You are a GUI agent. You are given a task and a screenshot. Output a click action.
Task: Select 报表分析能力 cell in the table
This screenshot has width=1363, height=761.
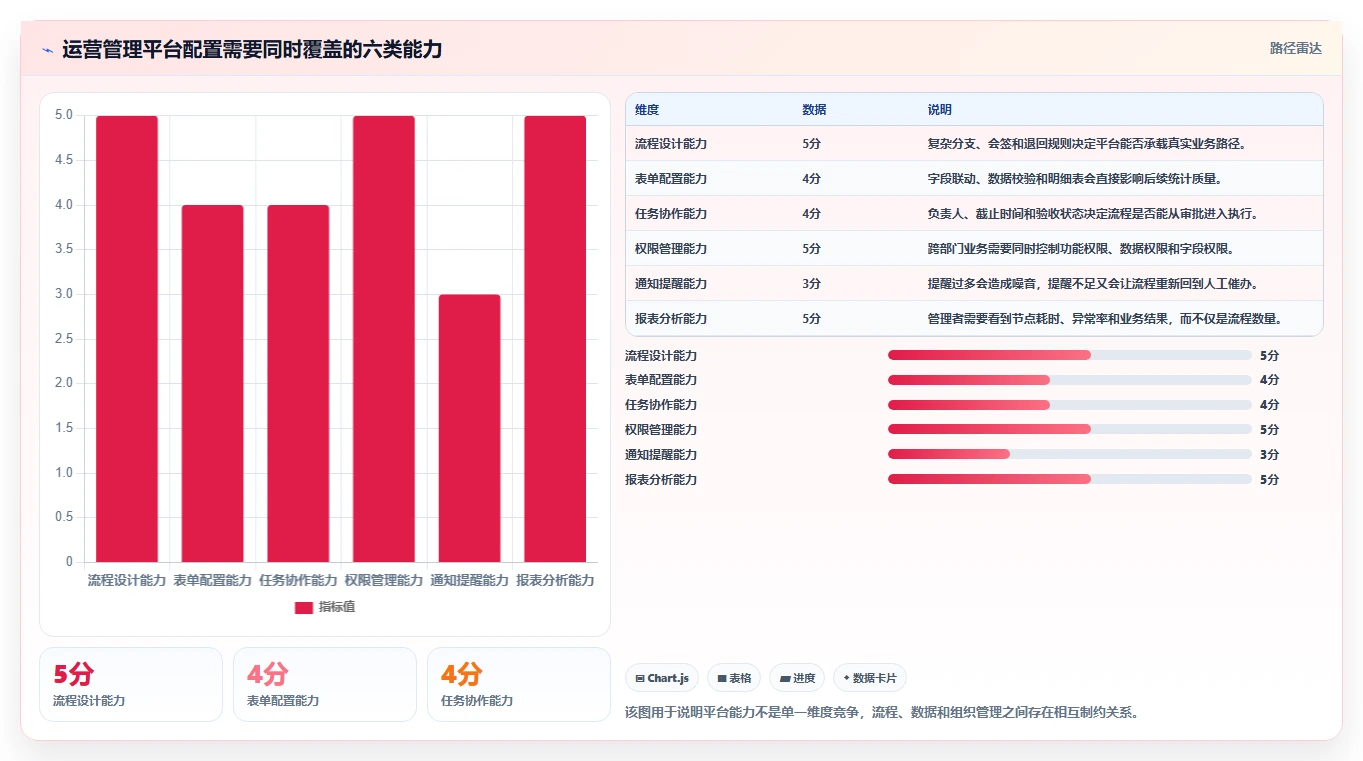click(671, 319)
